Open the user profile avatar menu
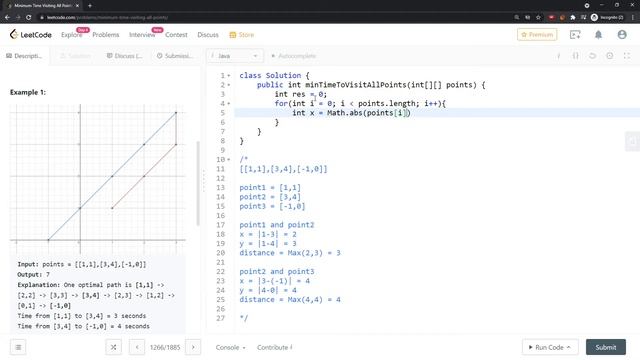640x360 pixels. [622, 35]
